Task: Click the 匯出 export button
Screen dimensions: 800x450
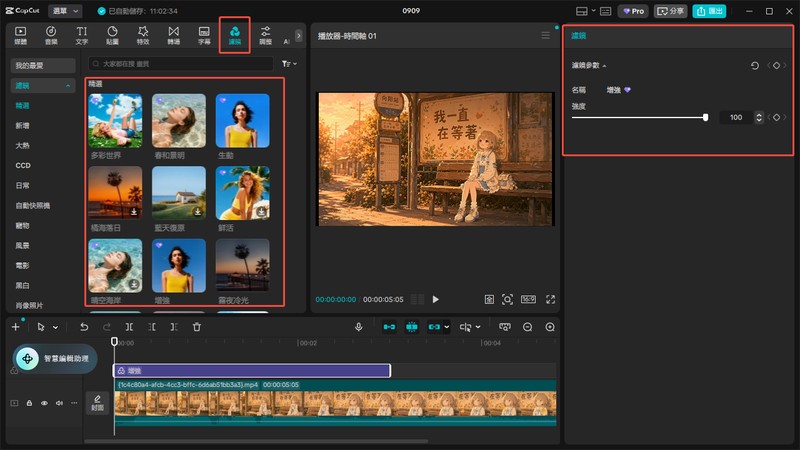Action: coord(709,11)
